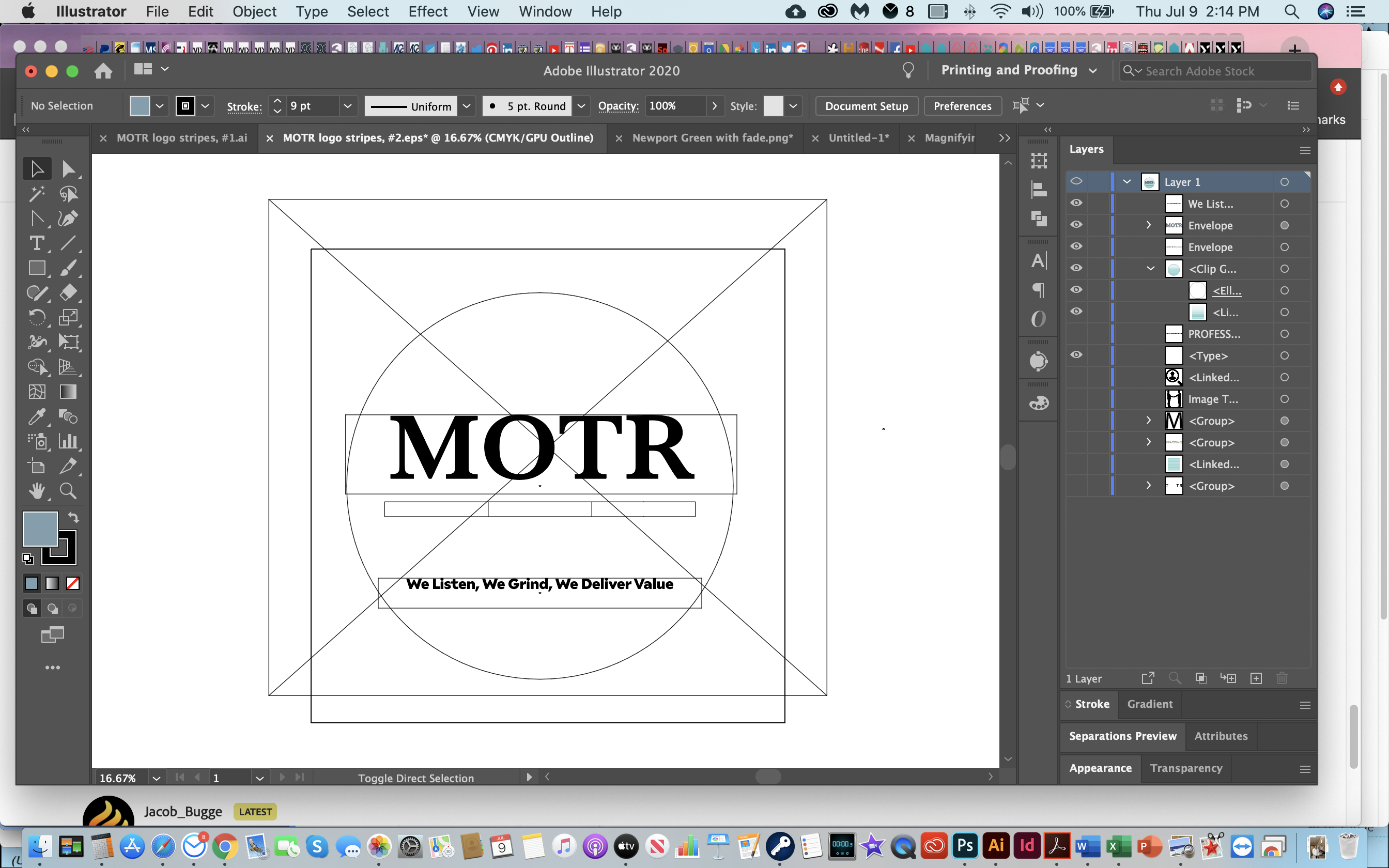Open the Preferences button
This screenshot has height=868, width=1389.
962,105
